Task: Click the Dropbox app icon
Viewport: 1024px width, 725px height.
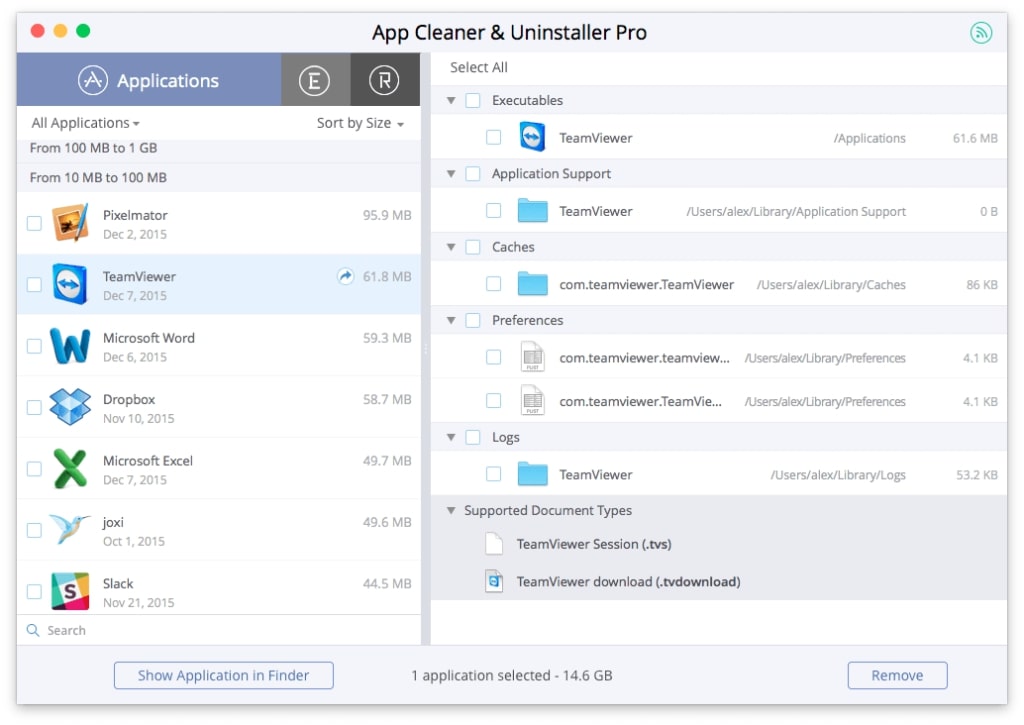Action: (x=71, y=407)
